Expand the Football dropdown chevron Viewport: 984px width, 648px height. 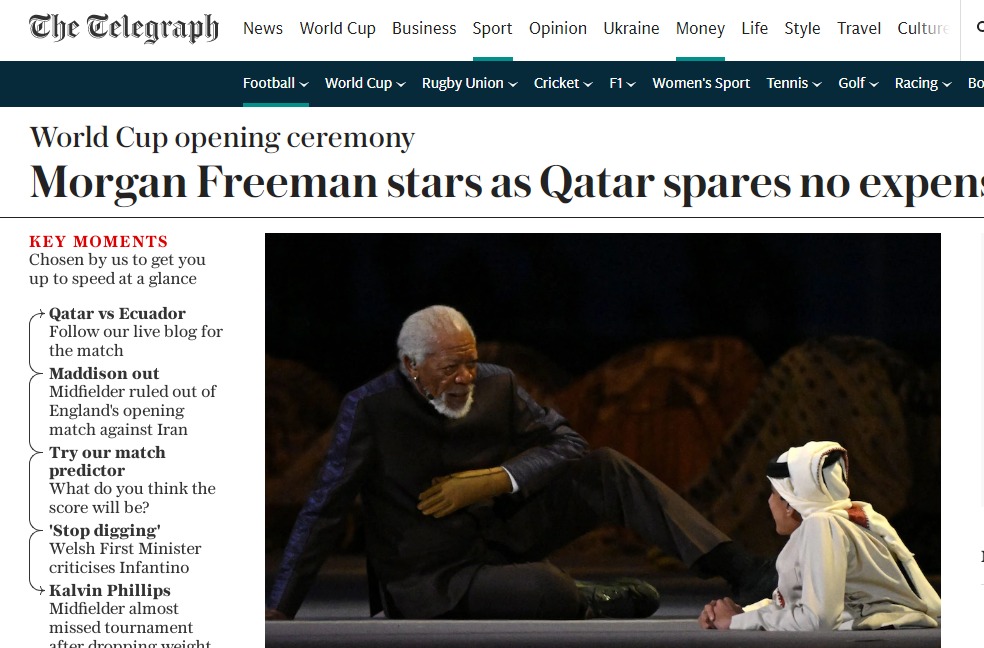click(x=304, y=84)
